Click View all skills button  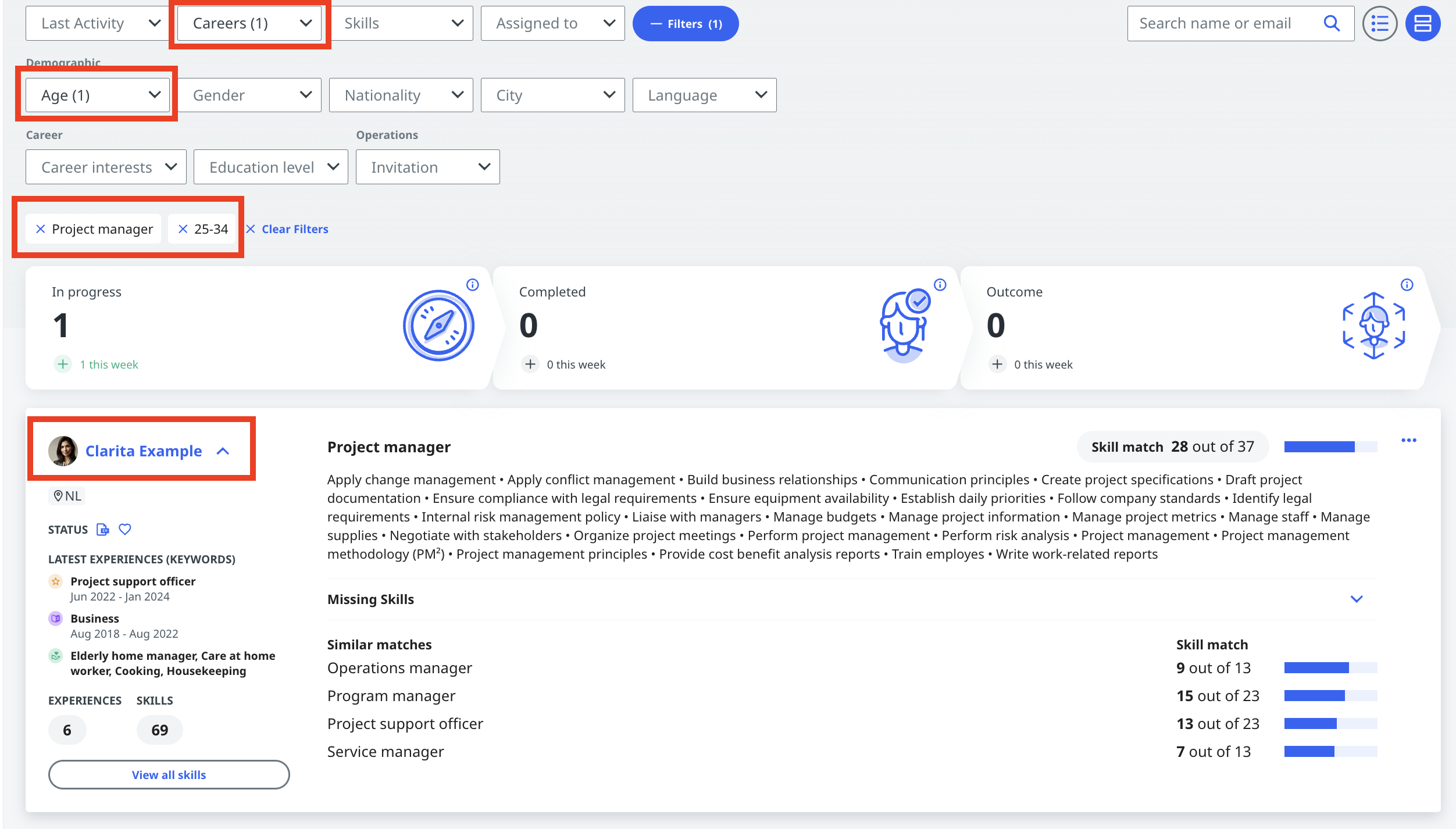point(169,774)
